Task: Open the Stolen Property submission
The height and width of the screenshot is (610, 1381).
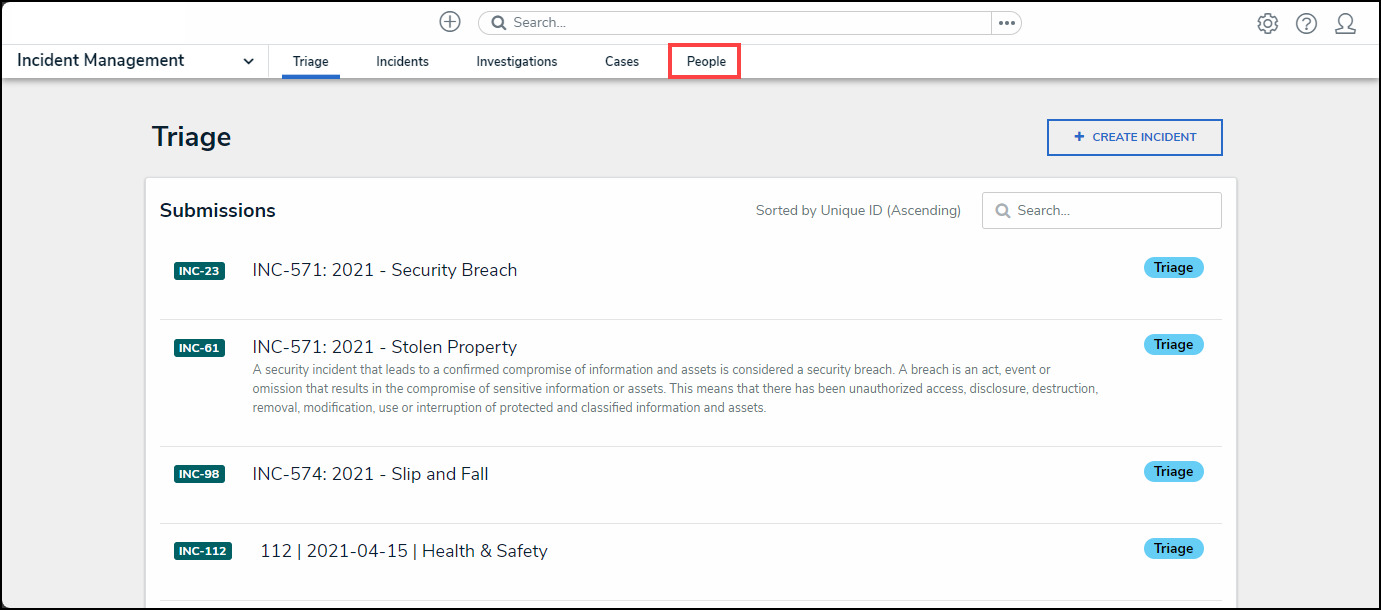Action: (x=385, y=347)
